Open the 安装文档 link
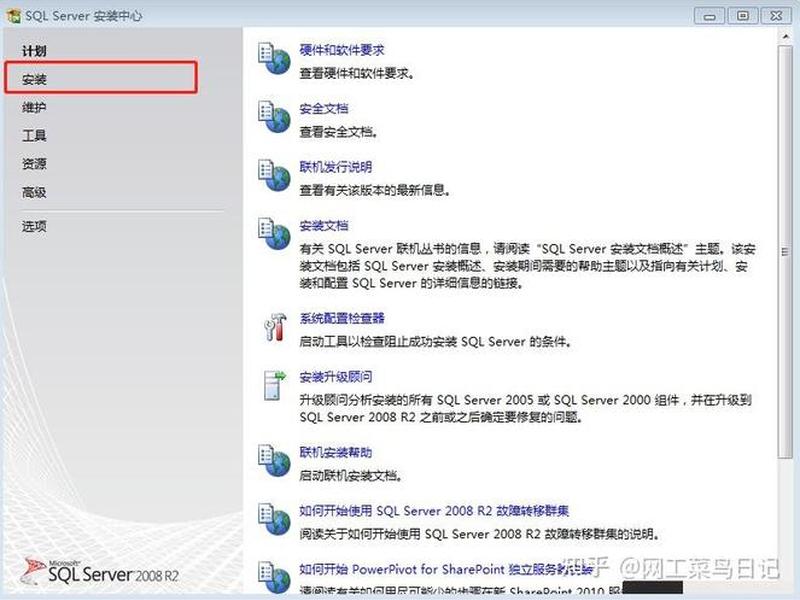This screenshot has width=800, height=600. (x=324, y=226)
